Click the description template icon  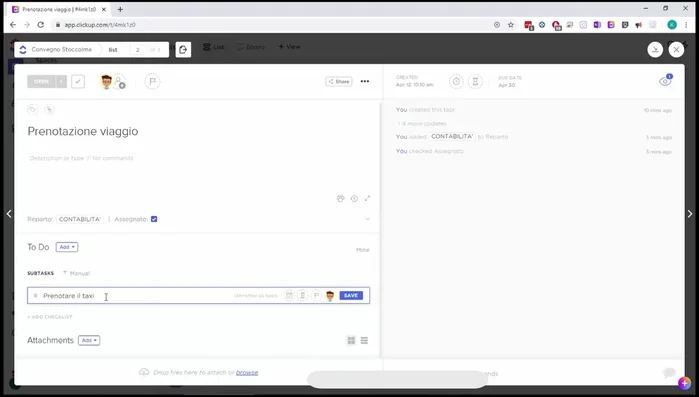(x=341, y=199)
